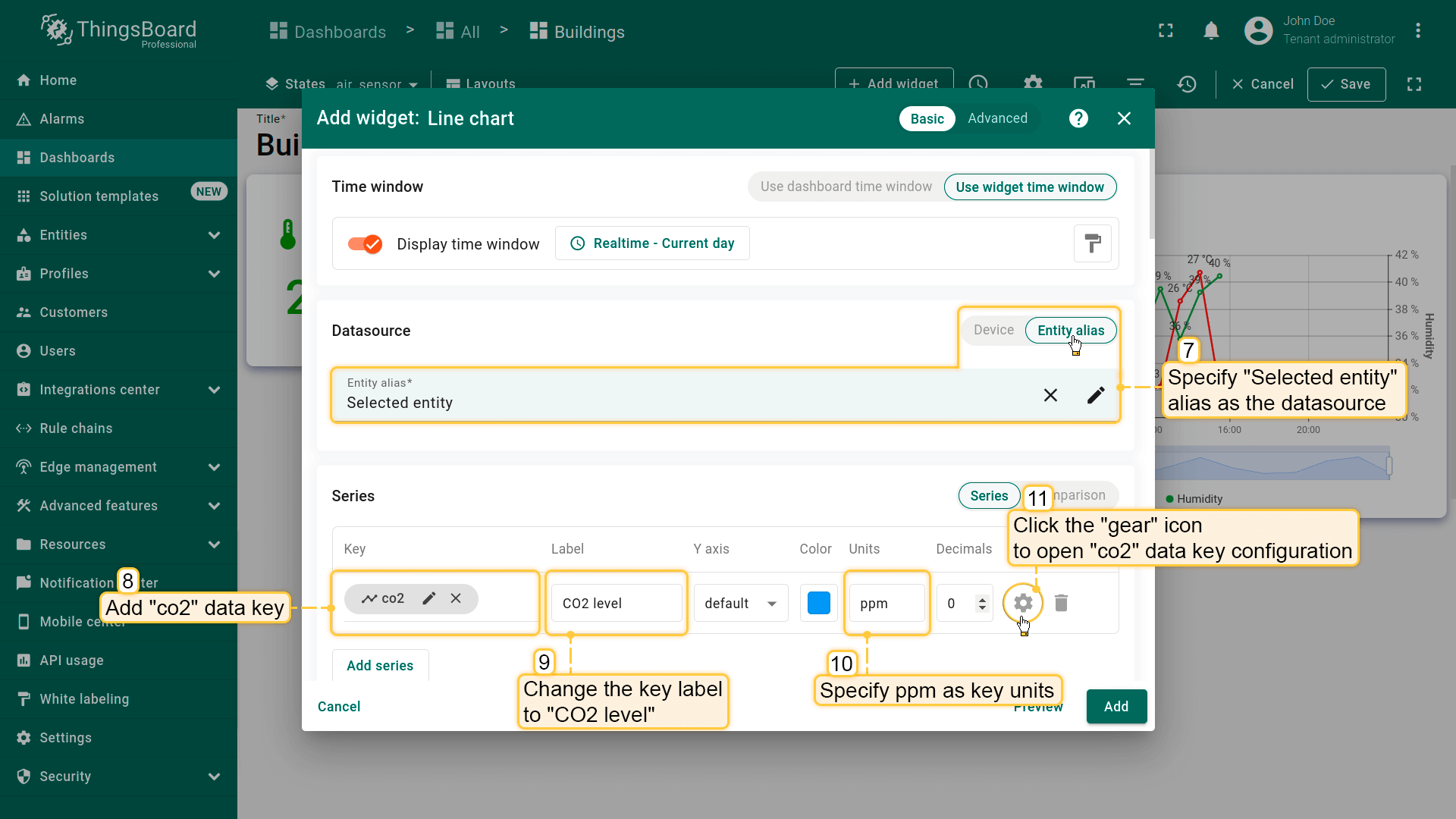
Task: Edit the Selected entity alias with pencil
Action: click(x=1095, y=395)
